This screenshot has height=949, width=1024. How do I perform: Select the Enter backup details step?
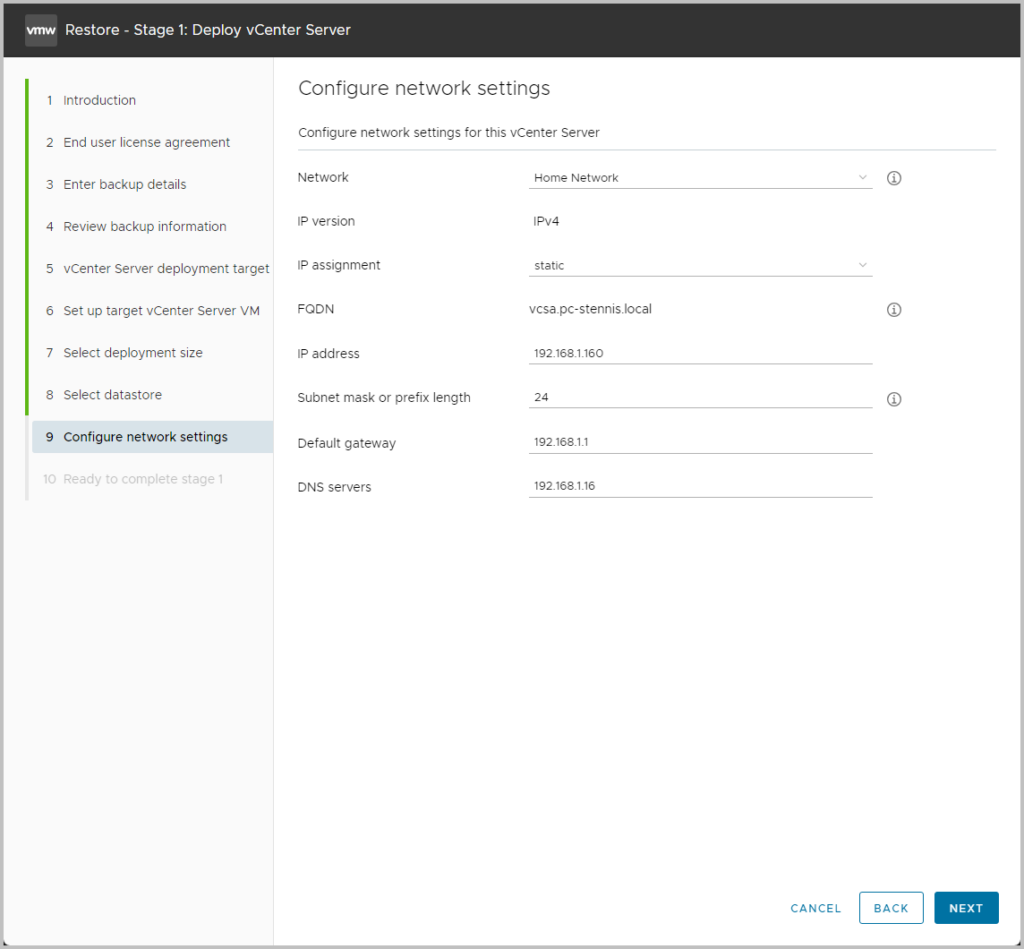[x=124, y=184]
